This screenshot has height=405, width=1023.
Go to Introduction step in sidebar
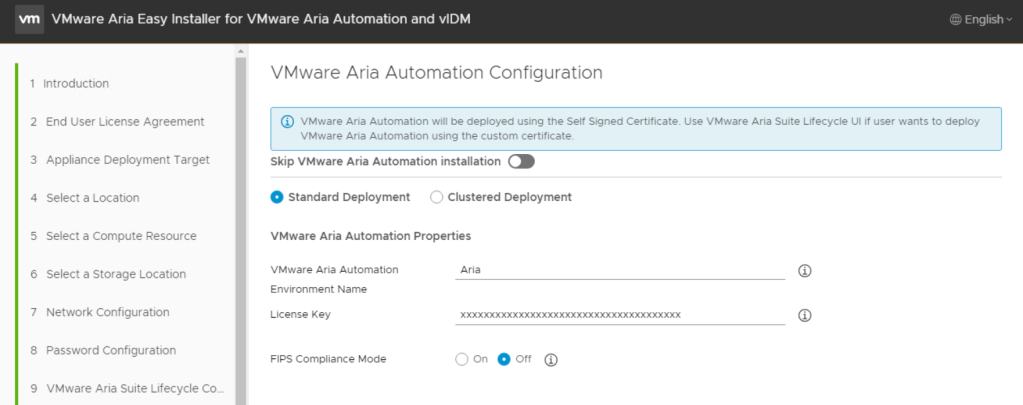click(x=77, y=84)
